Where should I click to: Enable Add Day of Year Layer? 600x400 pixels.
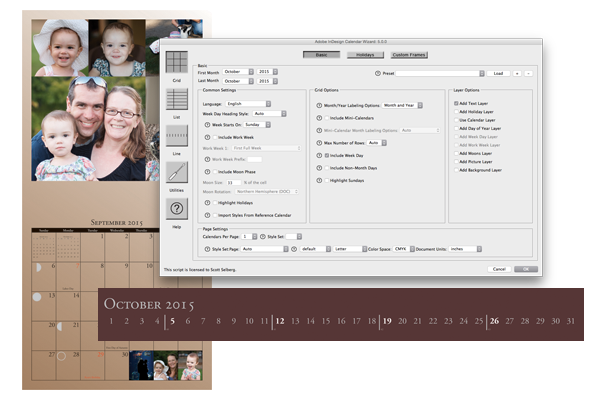456,128
